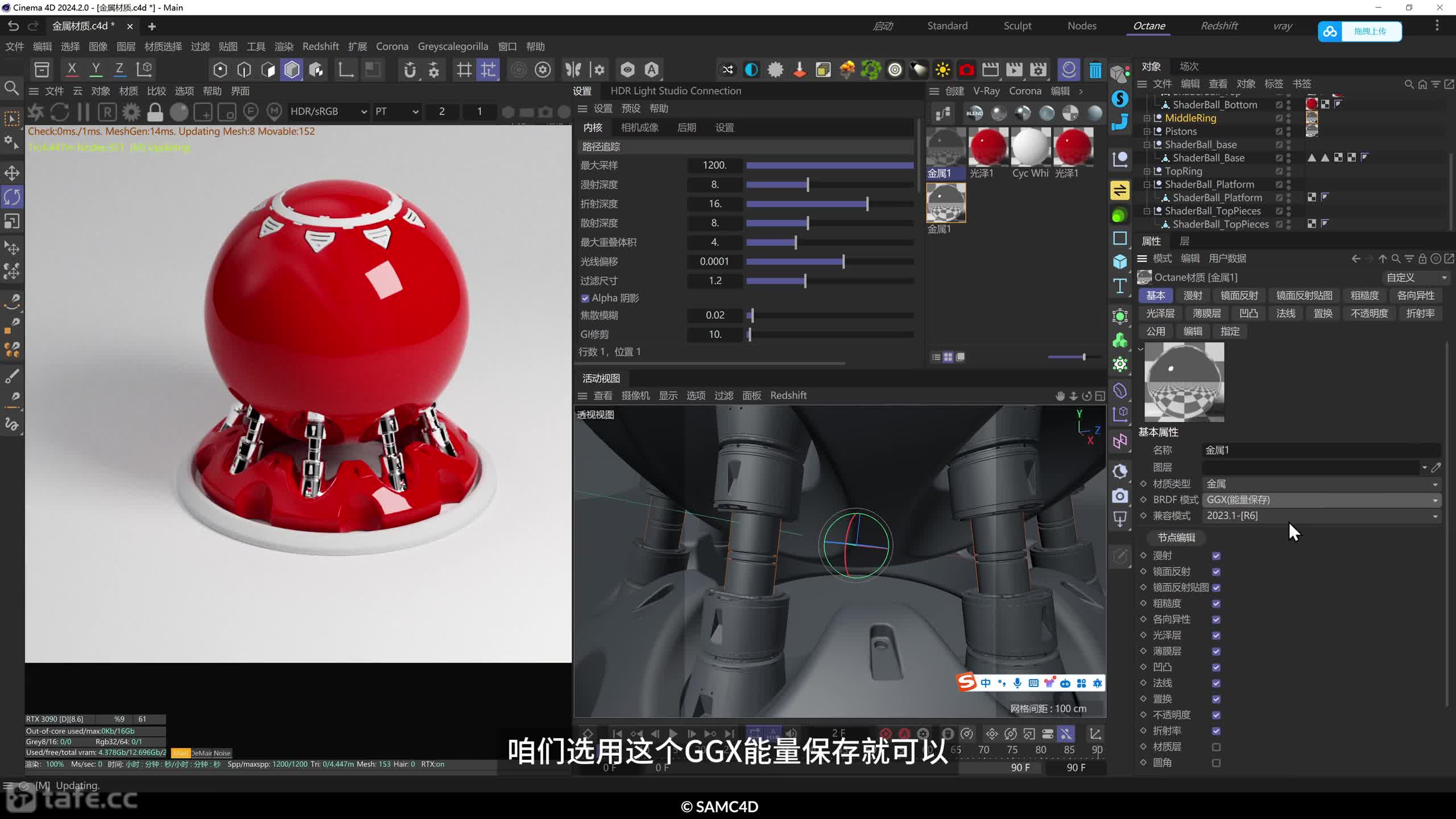Select the Move tool in left toolbar

click(x=12, y=173)
